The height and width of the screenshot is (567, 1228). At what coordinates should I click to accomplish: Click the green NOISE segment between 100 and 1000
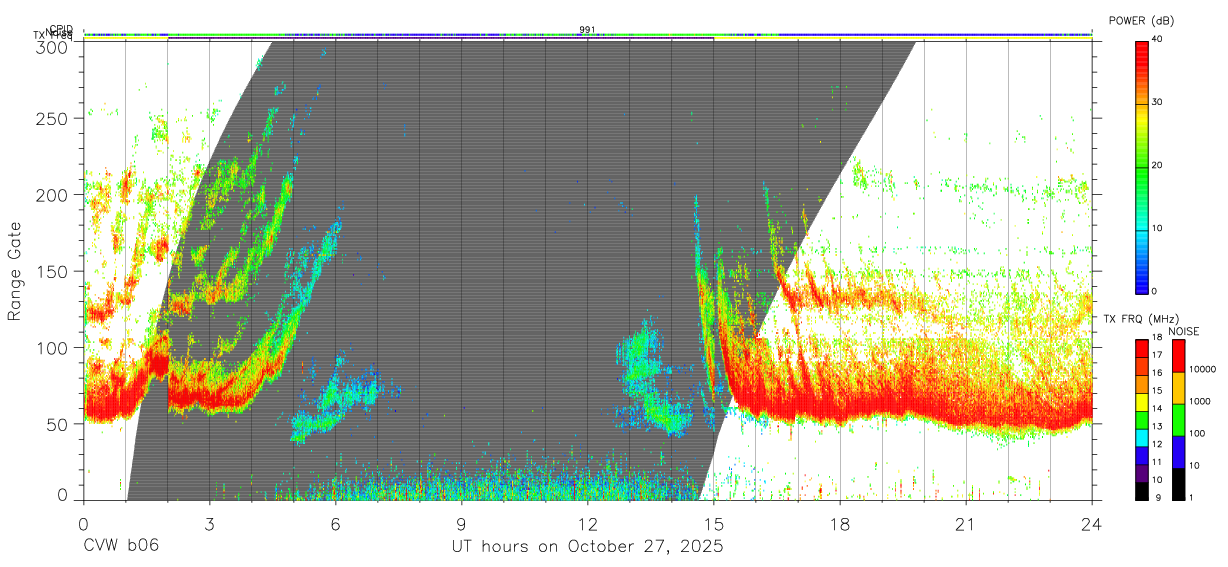(x=1177, y=420)
